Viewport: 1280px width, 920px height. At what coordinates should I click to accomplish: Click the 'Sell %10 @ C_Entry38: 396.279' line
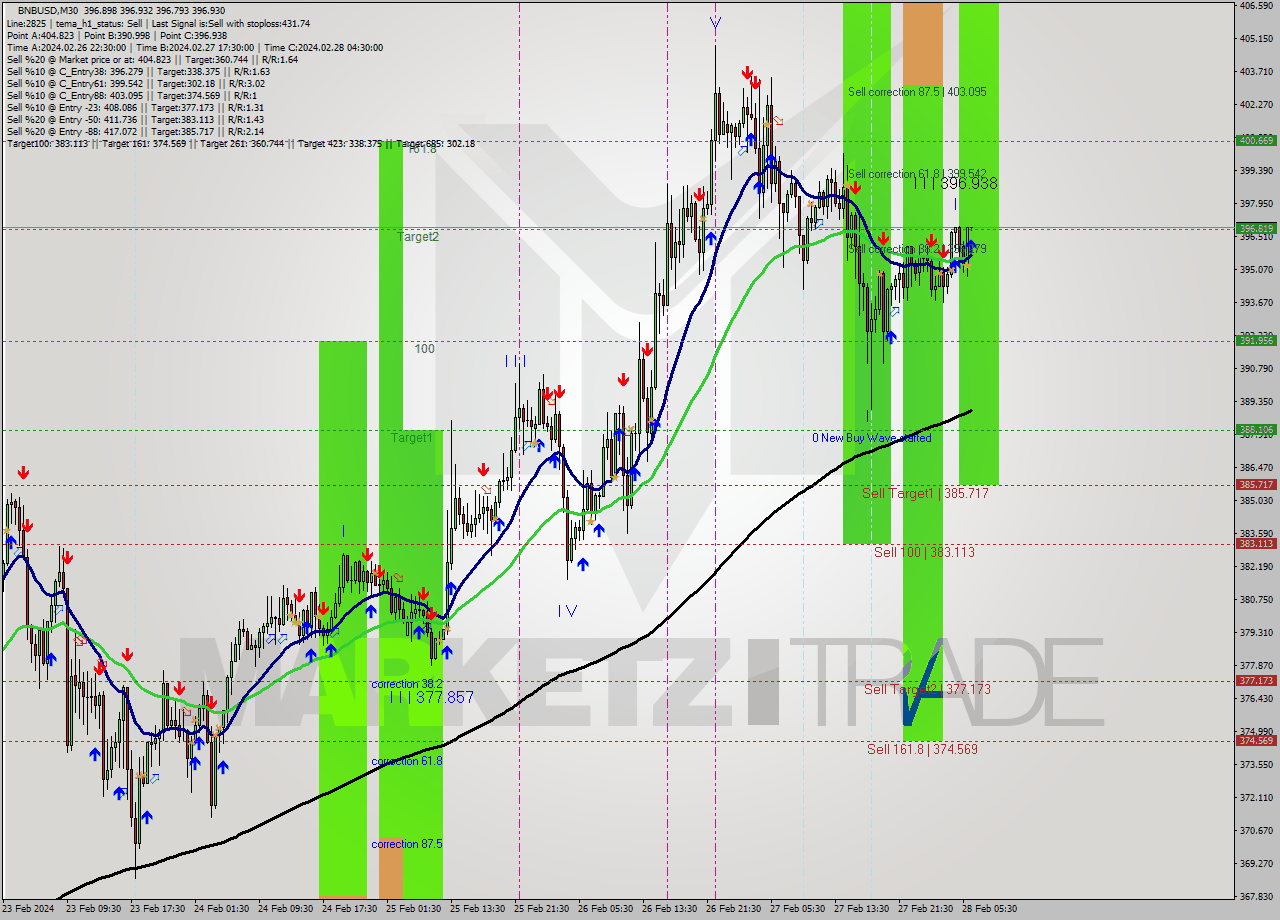click(138, 71)
